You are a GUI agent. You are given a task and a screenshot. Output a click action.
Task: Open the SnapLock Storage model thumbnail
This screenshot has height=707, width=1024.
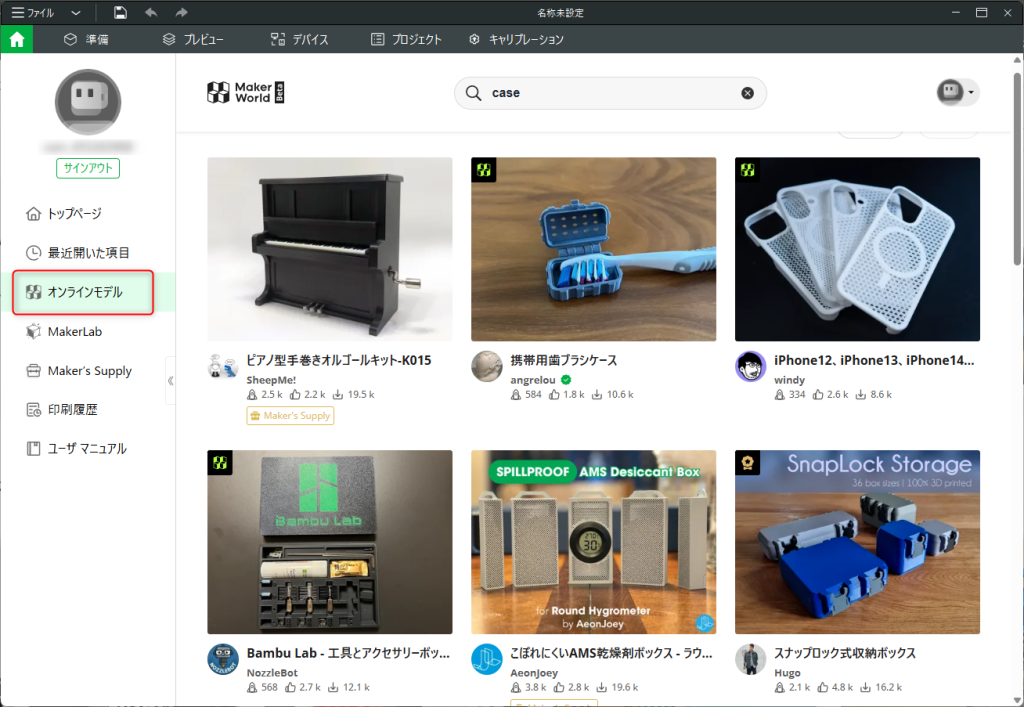pyautogui.click(x=857, y=541)
